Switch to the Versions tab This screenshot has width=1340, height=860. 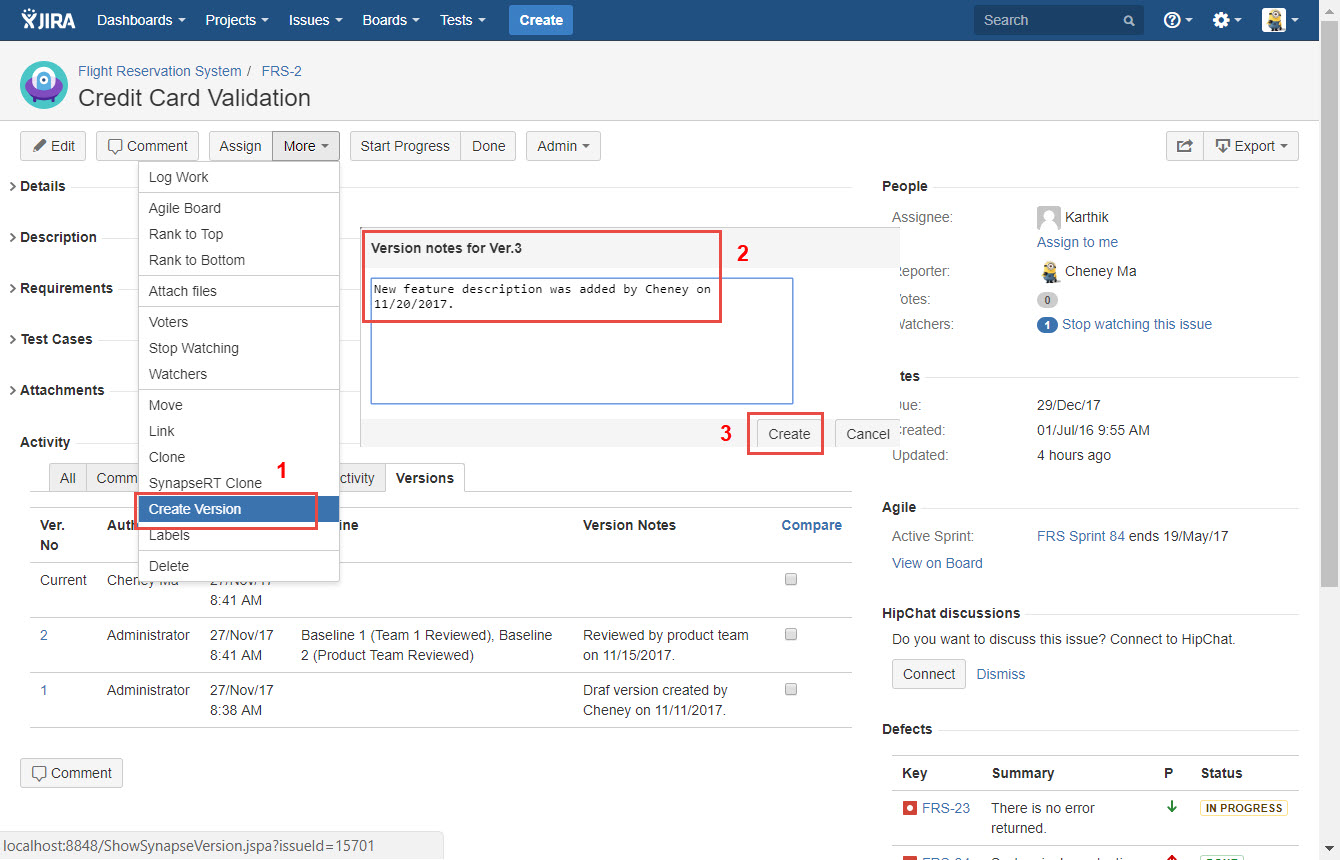point(424,478)
